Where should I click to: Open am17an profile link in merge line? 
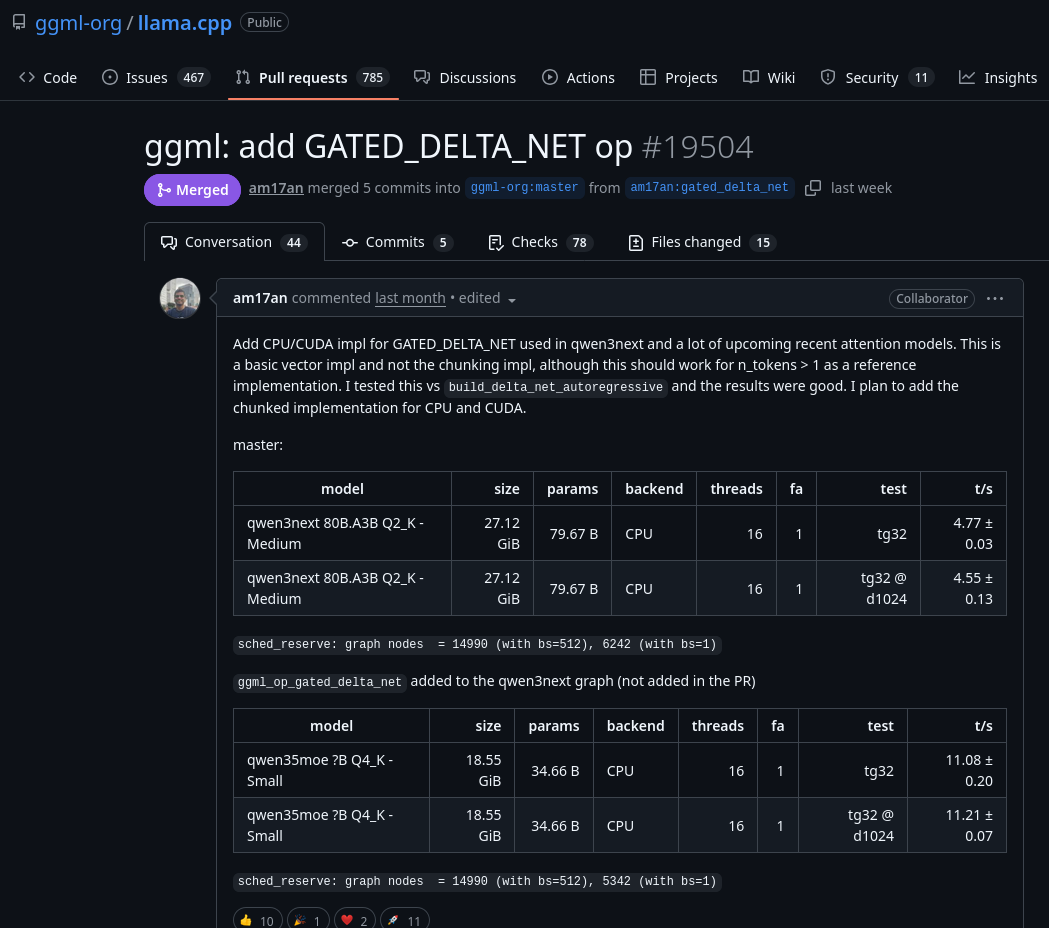click(x=276, y=188)
